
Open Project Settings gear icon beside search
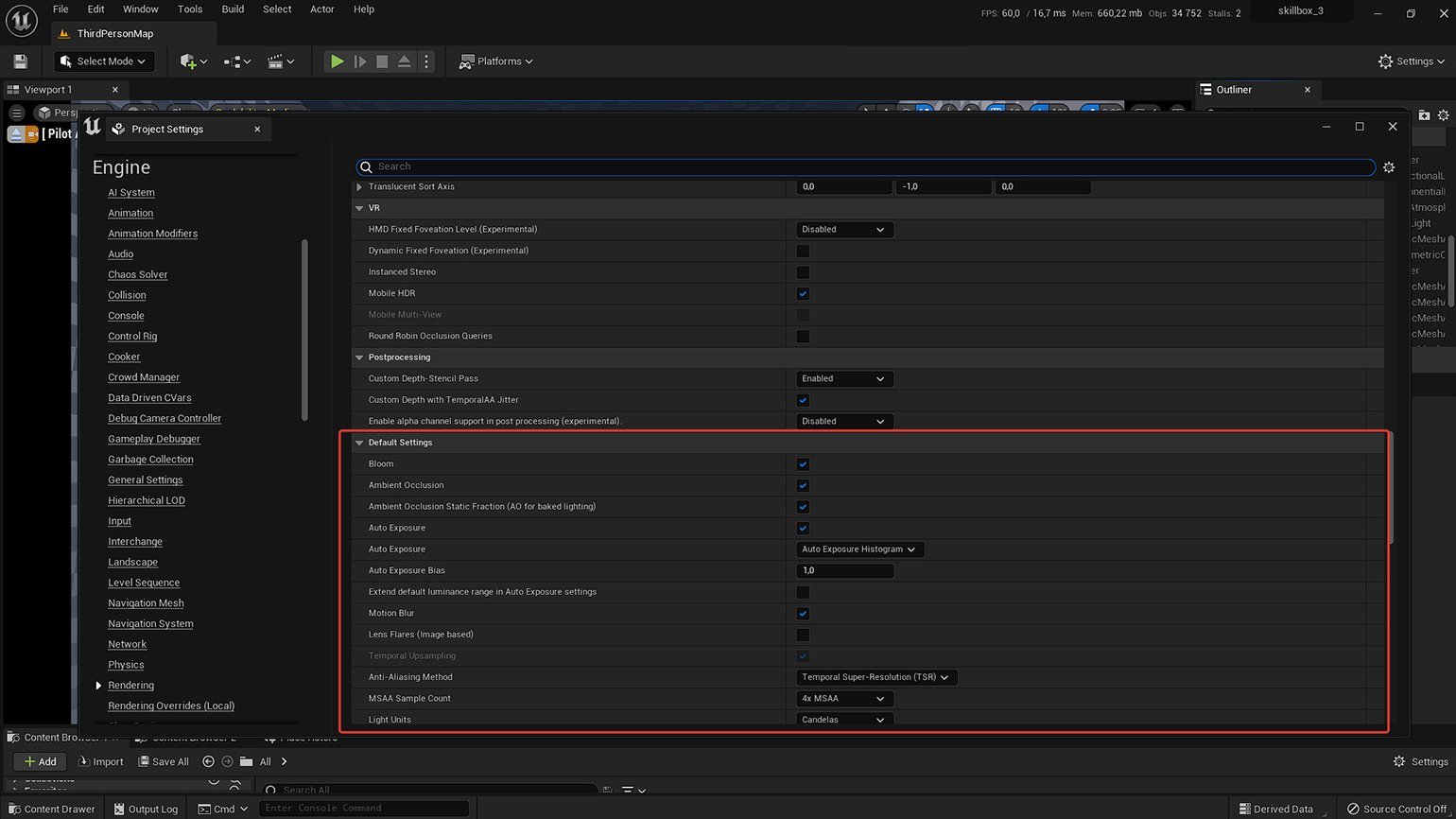tap(1389, 167)
